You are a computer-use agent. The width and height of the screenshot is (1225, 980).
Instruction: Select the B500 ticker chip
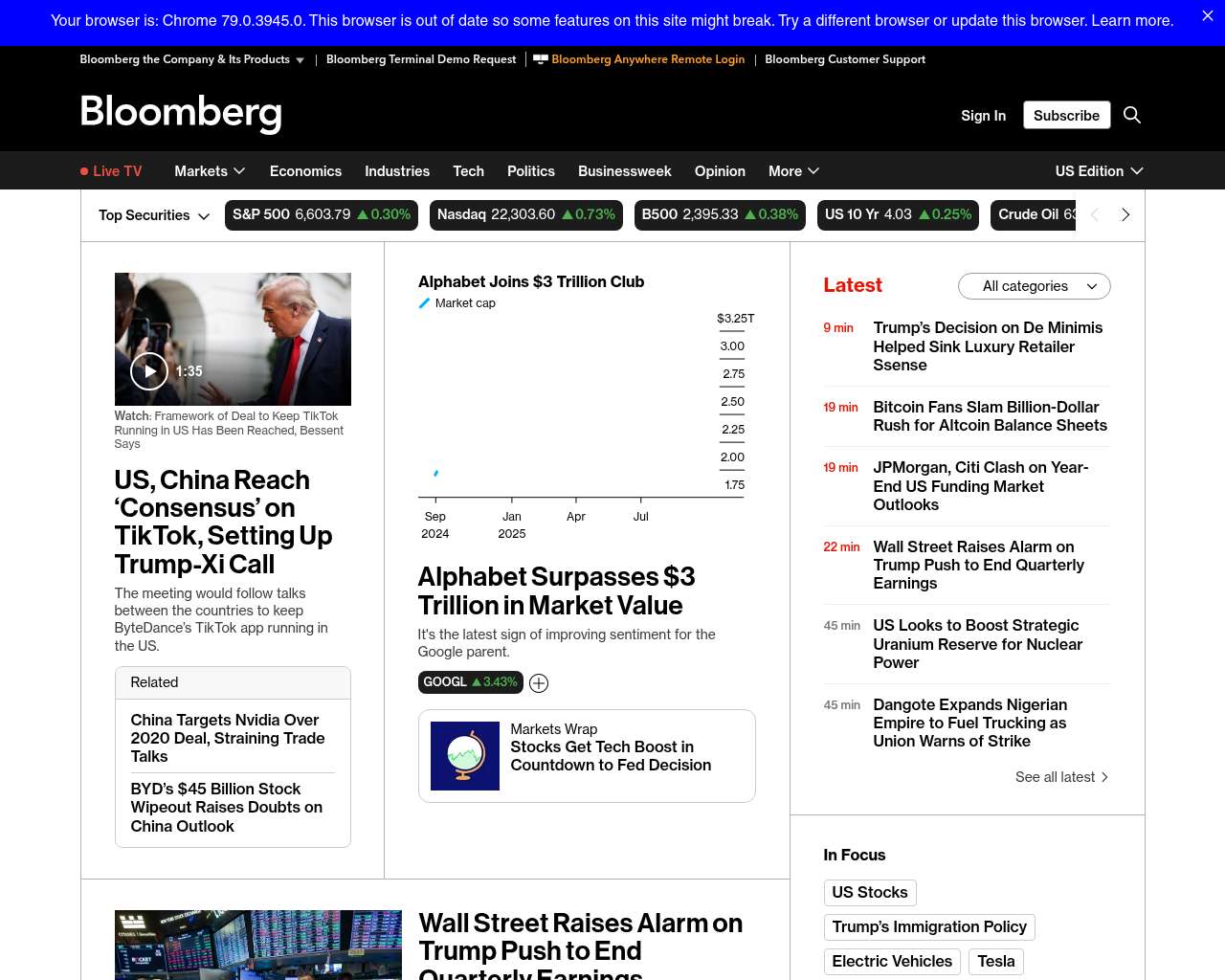[x=720, y=215]
